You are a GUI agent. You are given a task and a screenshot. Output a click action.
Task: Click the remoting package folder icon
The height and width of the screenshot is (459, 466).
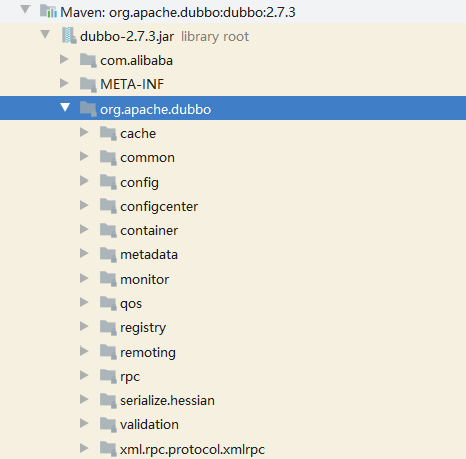(x=108, y=352)
